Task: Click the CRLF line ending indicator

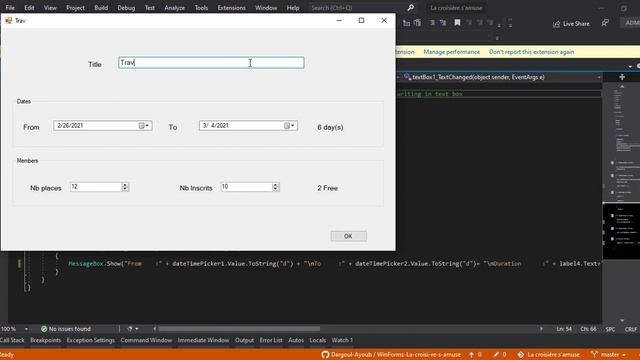Action: (631, 329)
